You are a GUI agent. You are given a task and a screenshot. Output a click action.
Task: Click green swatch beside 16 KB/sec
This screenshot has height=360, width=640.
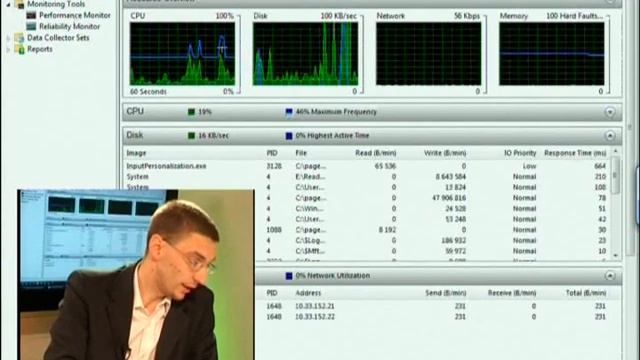click(191, 136)
